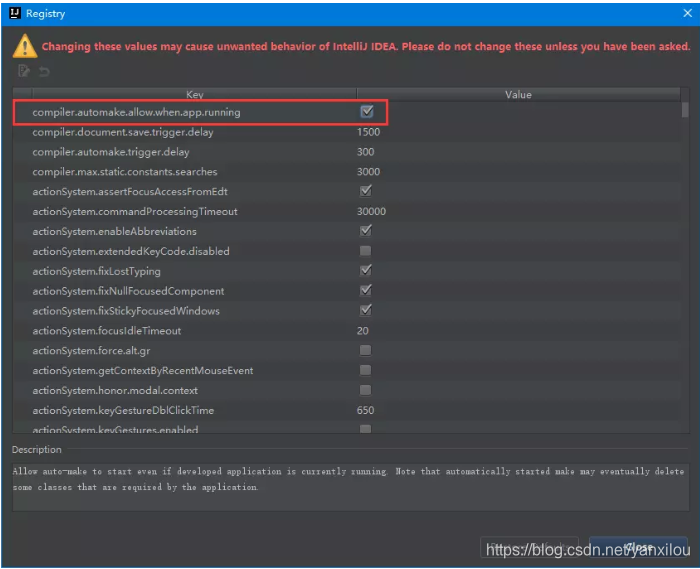700x569 pixels.
Task: Select actionSystem.force.alt.gr key text
Action: (x=91, y=351)
